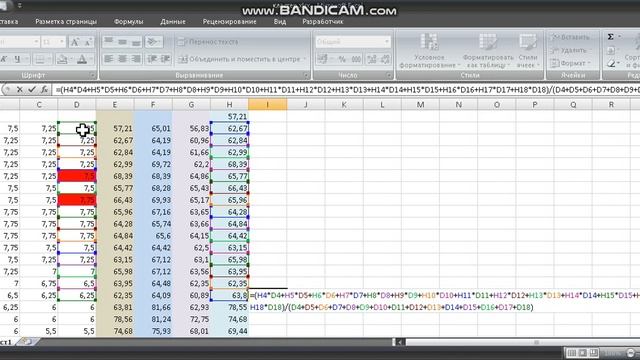Click the Fill Color bucket icon

point(62,60)
